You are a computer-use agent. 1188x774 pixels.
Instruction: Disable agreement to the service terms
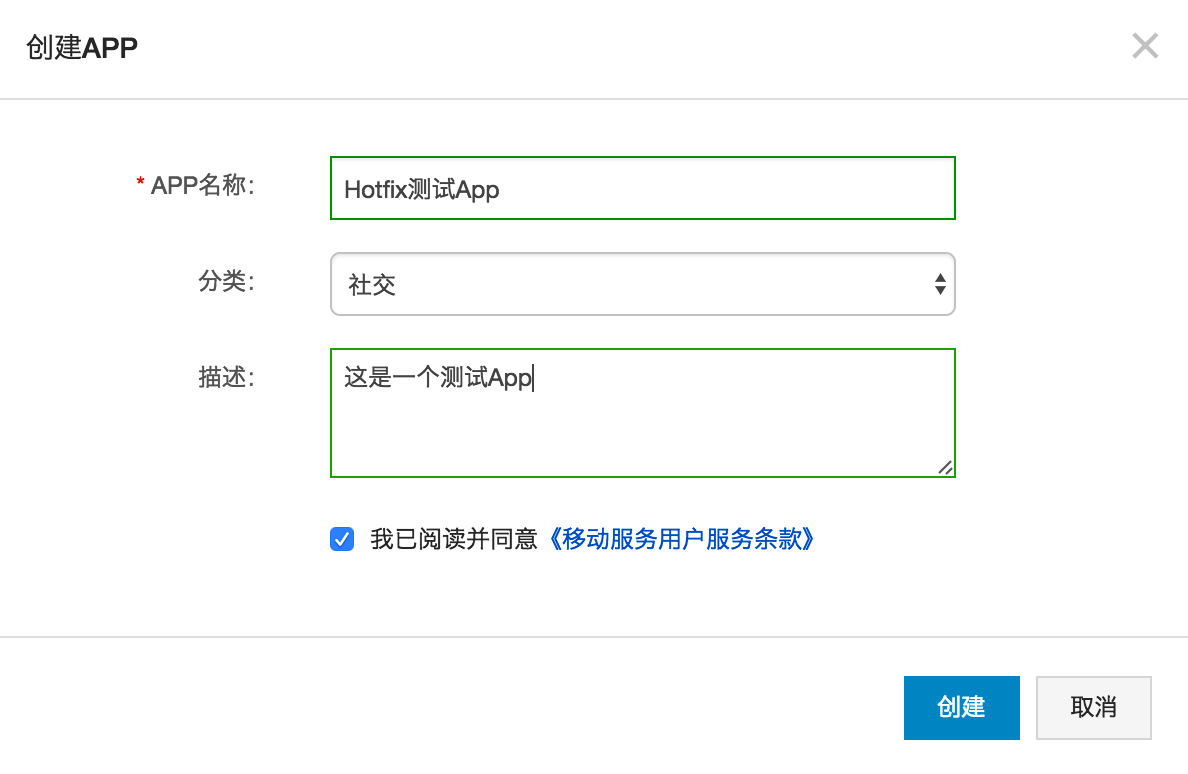click(341, 539)
